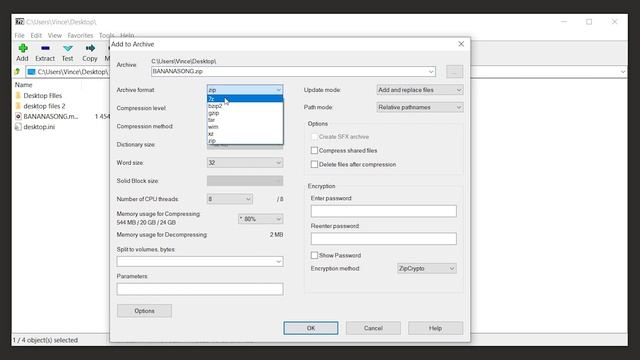Choose gzip from the format list

[x=245, y=113]
